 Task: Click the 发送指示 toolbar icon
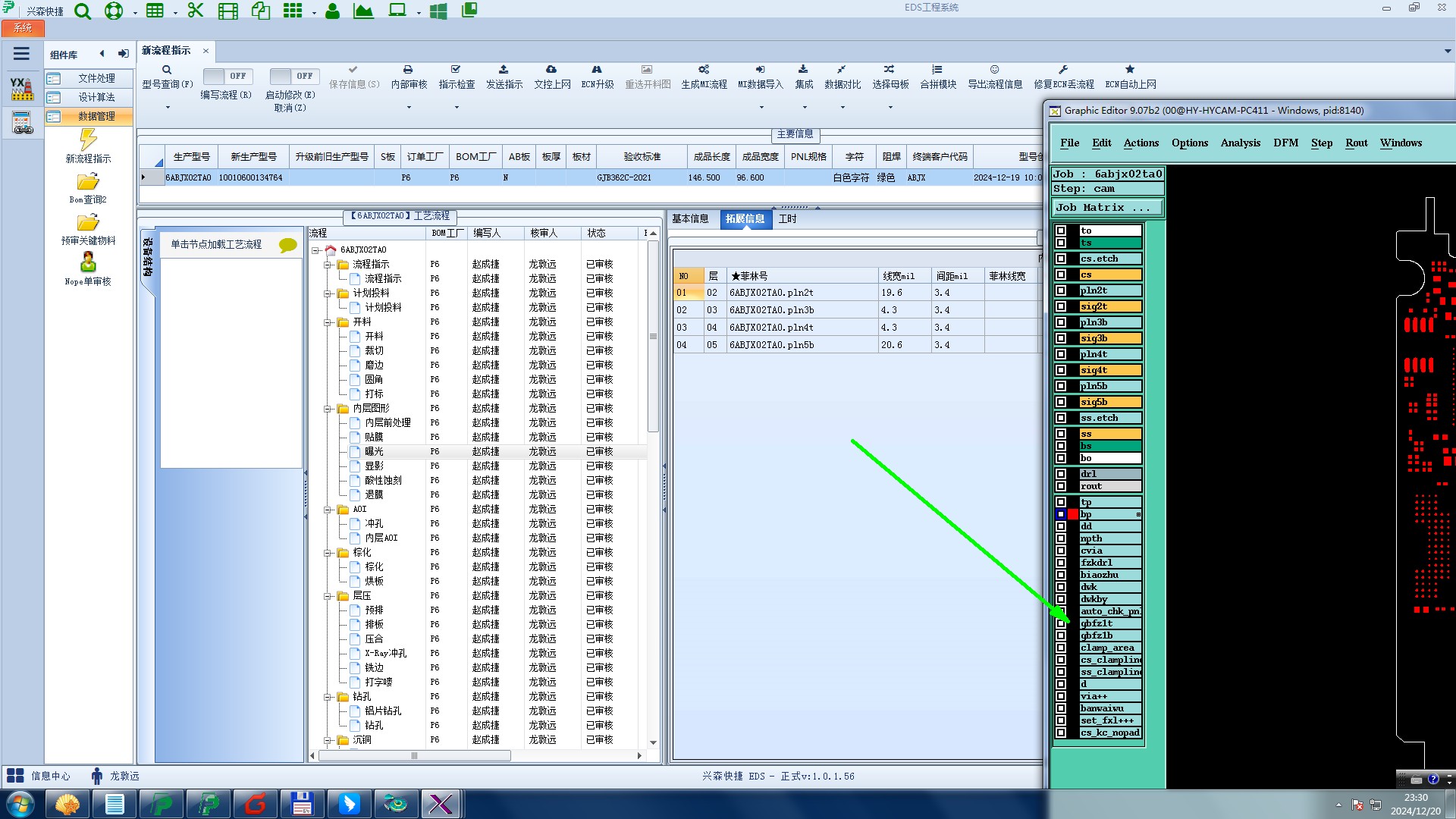(x=504, y=70)
